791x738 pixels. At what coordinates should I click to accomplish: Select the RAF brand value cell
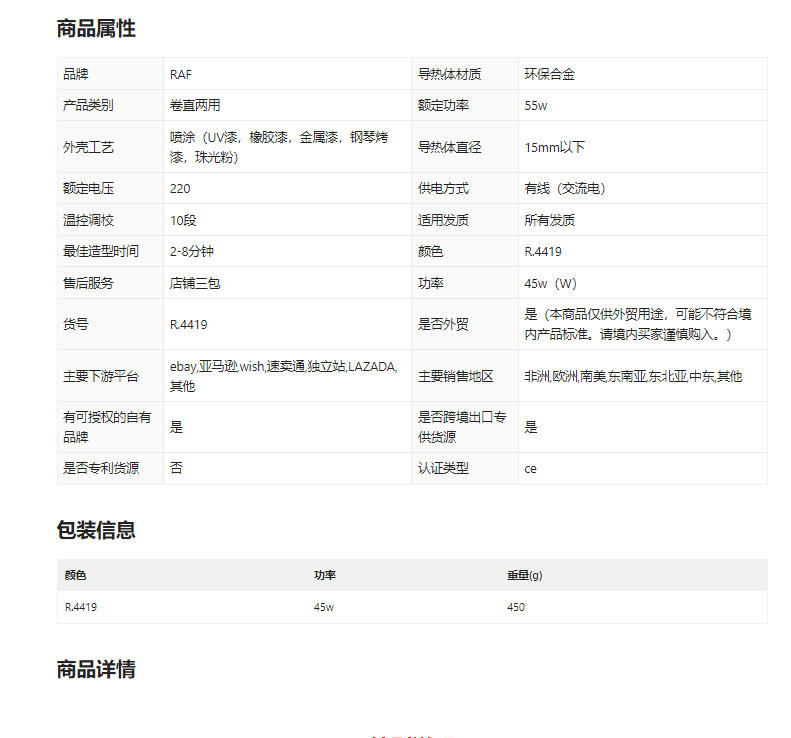coord(181,74)
